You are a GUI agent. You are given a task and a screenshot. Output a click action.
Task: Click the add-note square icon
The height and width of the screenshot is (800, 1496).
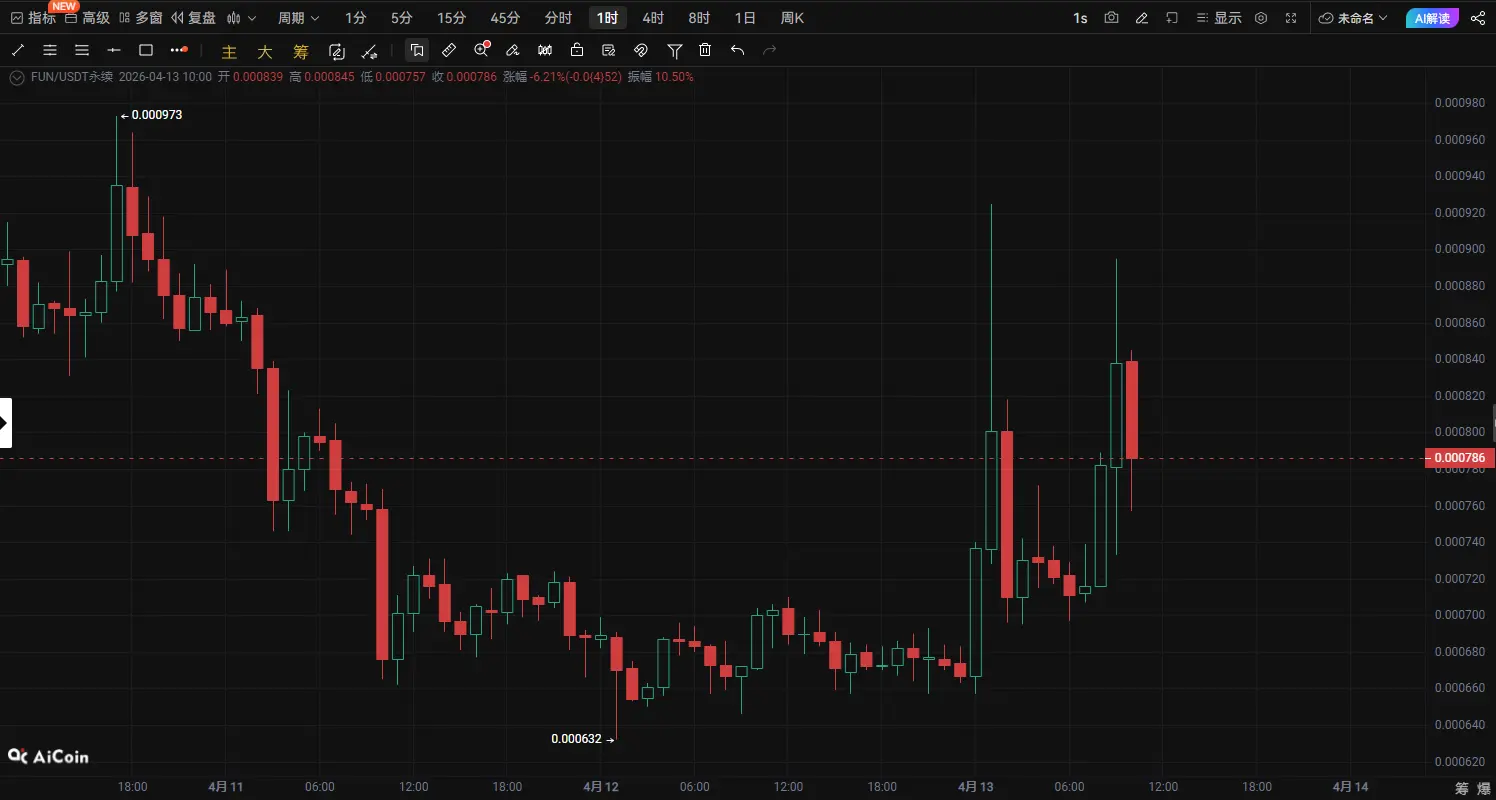1172,18
